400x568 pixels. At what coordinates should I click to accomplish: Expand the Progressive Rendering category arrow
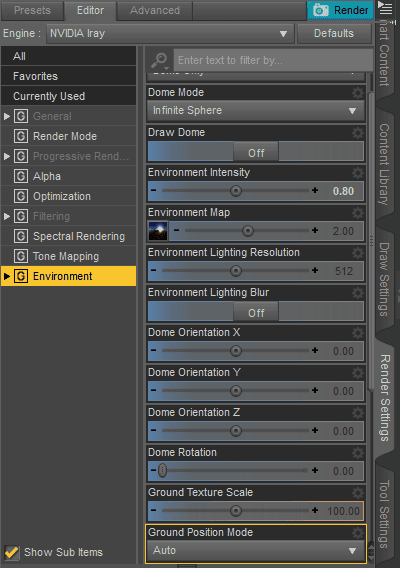coord(7,156)
